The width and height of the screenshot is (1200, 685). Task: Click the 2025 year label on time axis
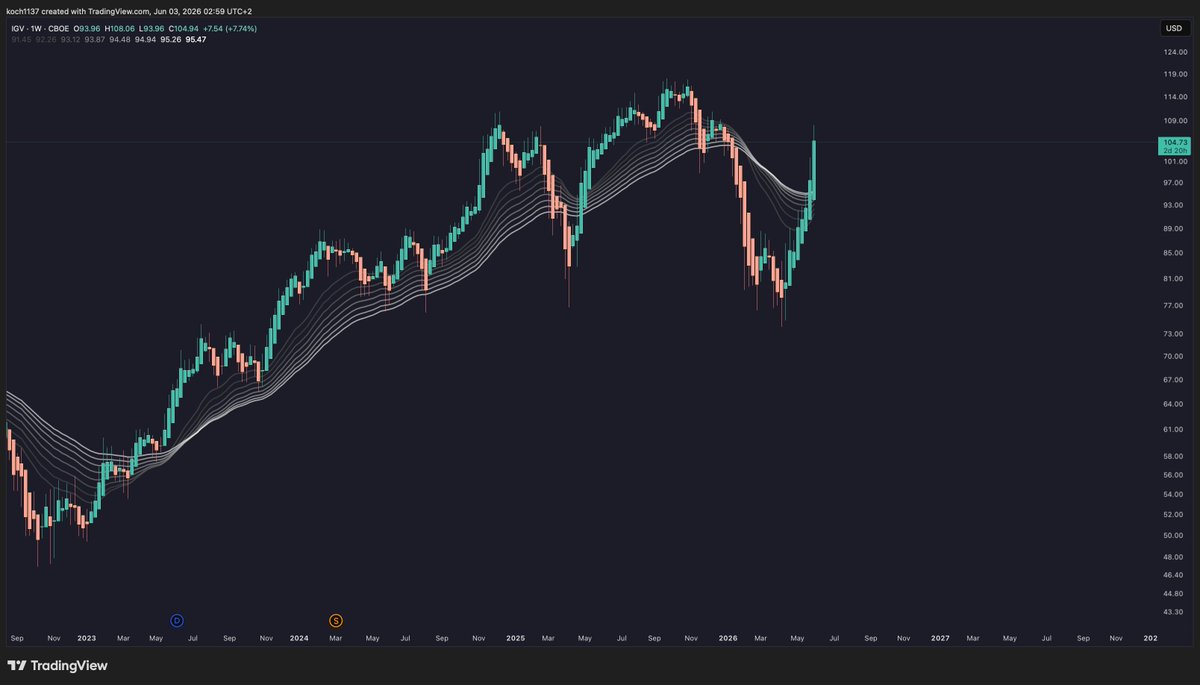coord(515,637)
